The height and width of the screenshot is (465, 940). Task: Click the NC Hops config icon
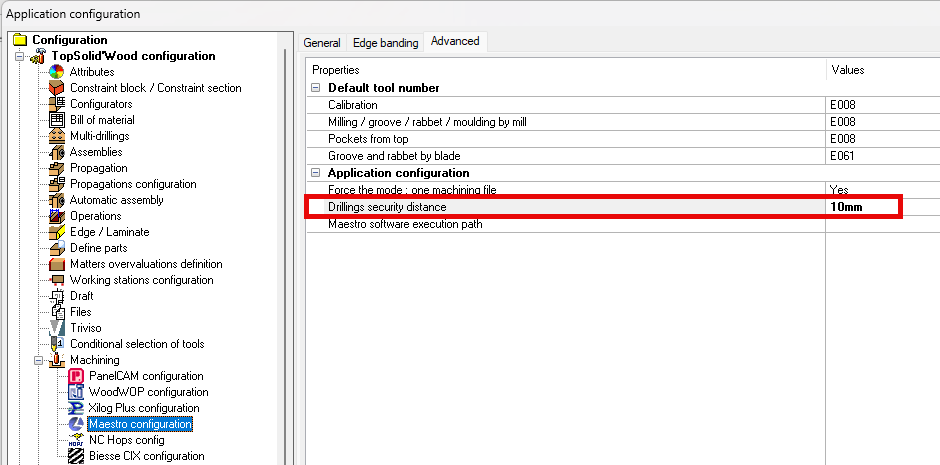pyautogui.click(x=76, y=440)
